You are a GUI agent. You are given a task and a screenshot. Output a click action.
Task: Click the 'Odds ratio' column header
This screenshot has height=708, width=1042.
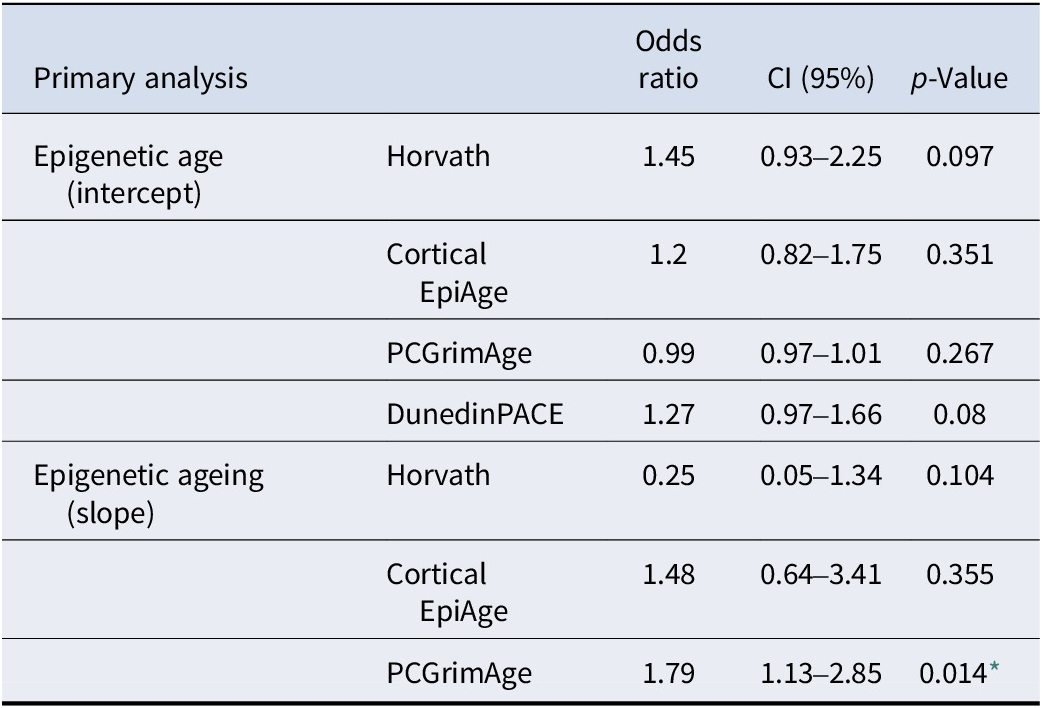[x=668, y=60]
